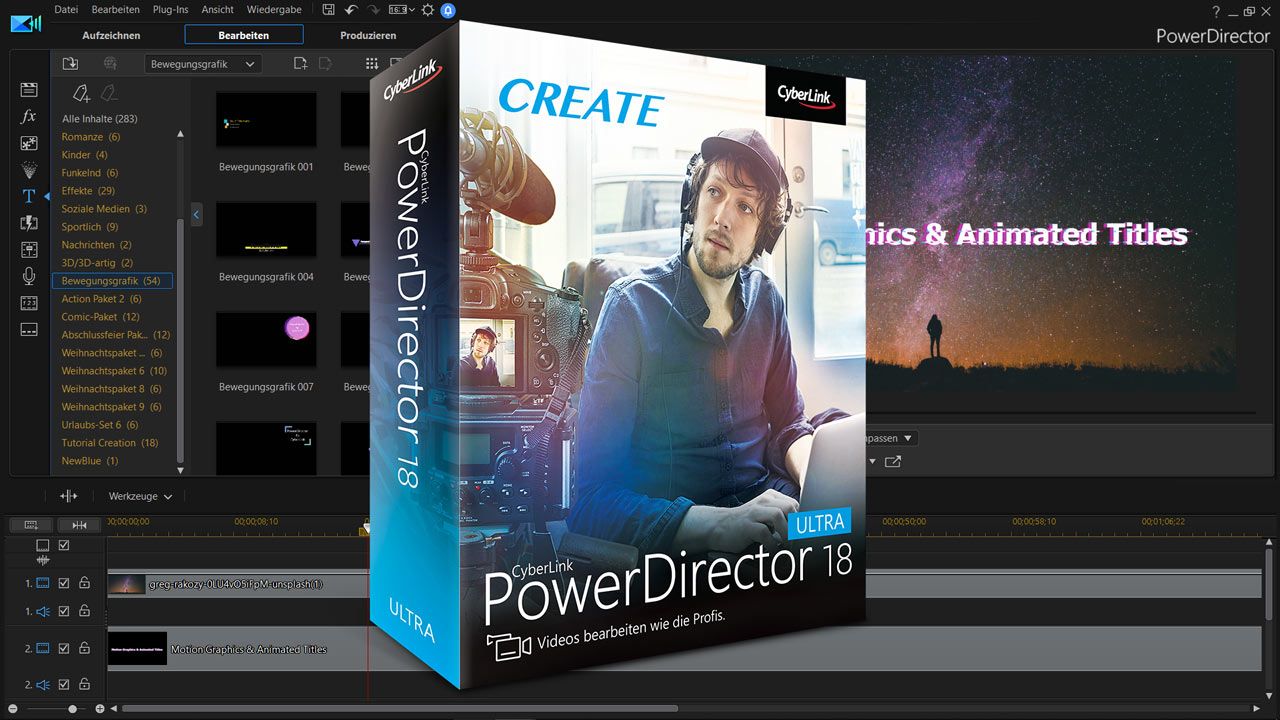The width and height of the screenshot is (1280, 720).
Task: Expand the Werkzeuge tools dropdown
Action: [x=140, y=496]
